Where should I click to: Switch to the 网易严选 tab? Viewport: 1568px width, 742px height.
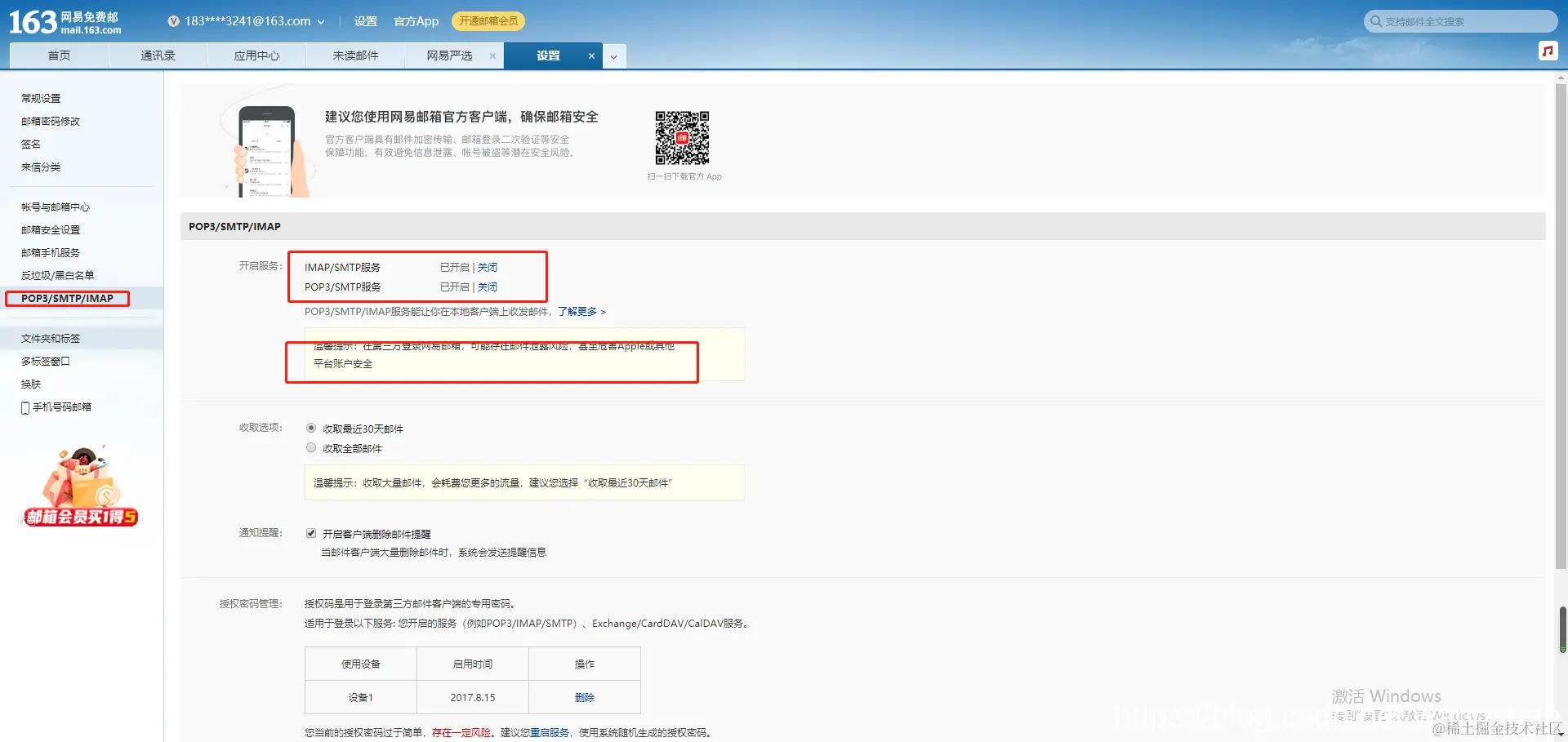pyautogui.click(x=449, y=56)
